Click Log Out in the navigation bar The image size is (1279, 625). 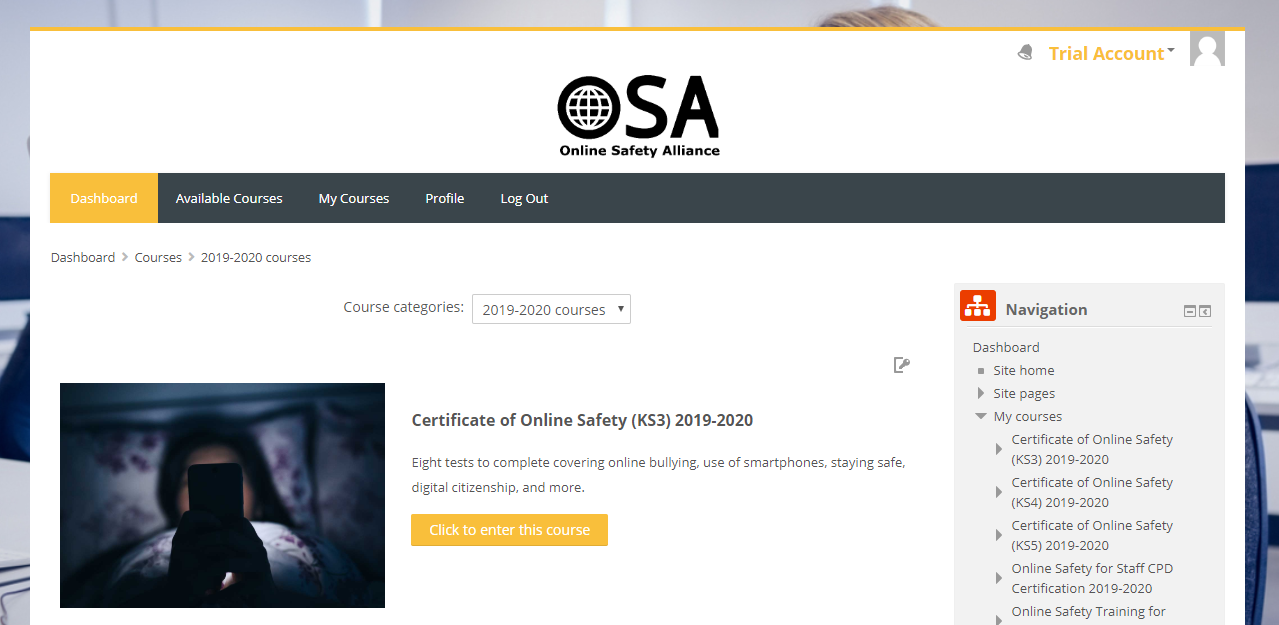tap(524, 197)
